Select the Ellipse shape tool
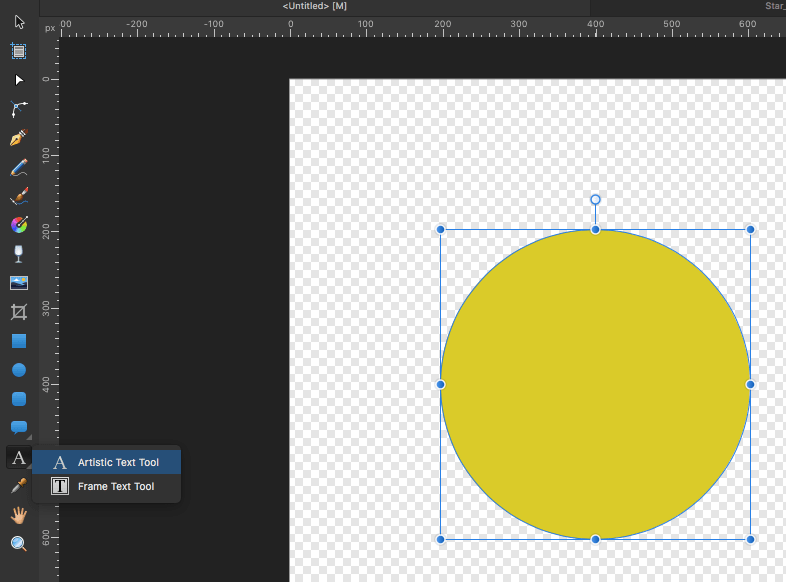This screenshot has width=786, height=582. pos(19,370)
